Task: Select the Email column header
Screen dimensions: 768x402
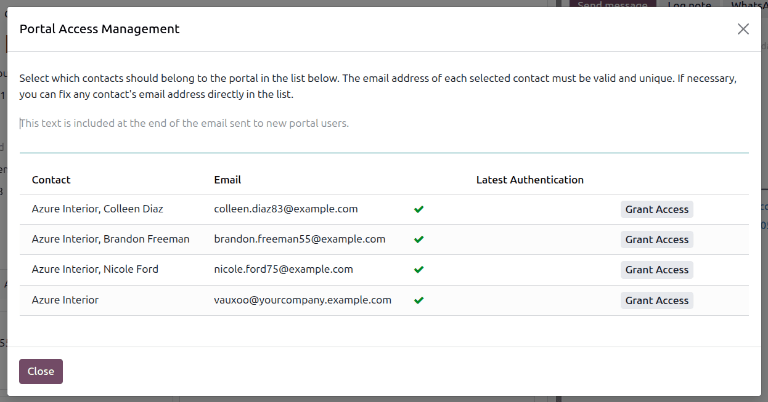Action: coord(228,180)
